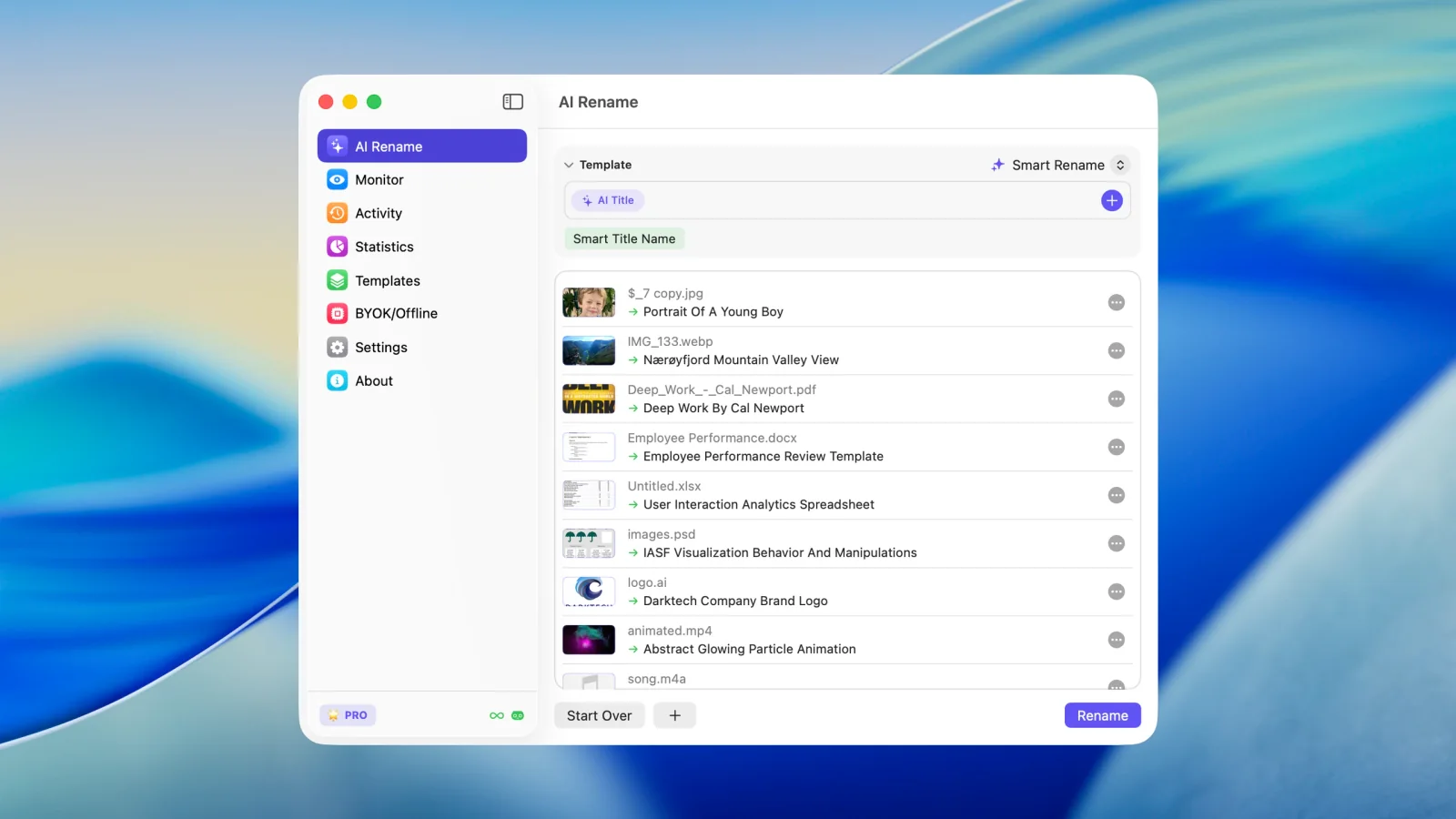Click the PRO badge
Image resolution: width=1456 pixels, height=819 pixels.
tap(349, 715)
